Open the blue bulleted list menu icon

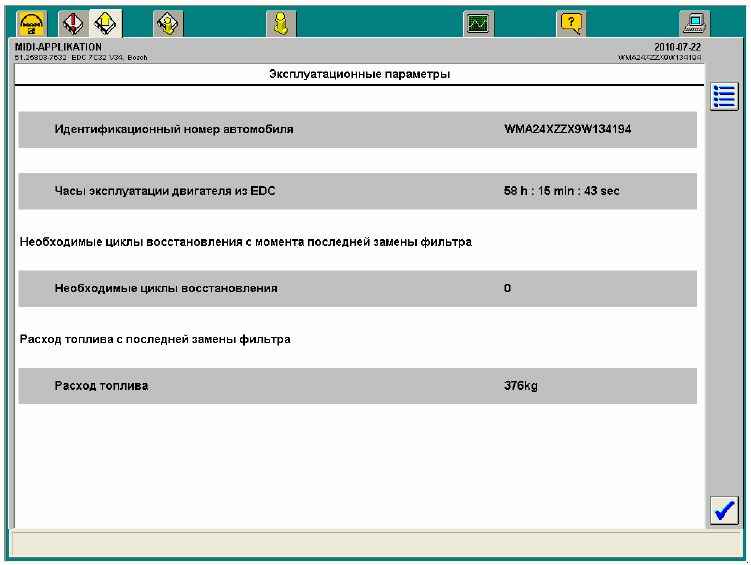[x=723, y=97]
